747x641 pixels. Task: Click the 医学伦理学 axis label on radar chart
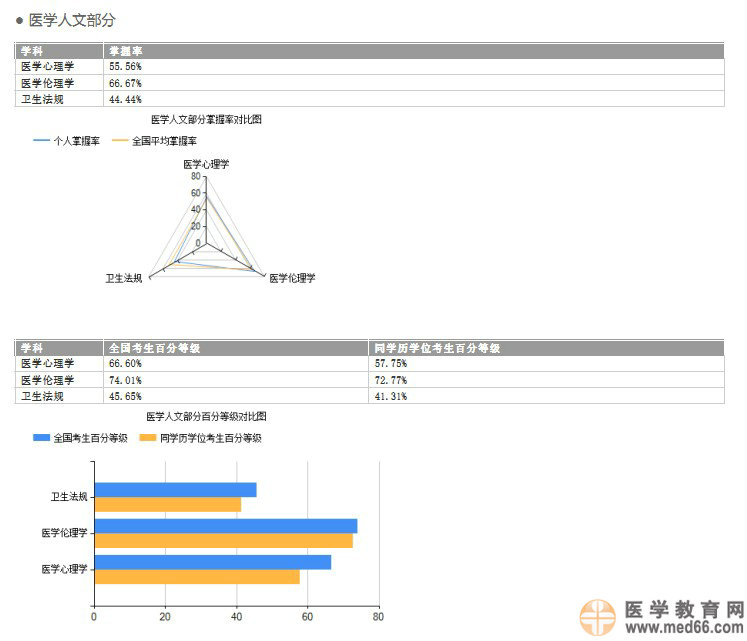coord(292,278)
